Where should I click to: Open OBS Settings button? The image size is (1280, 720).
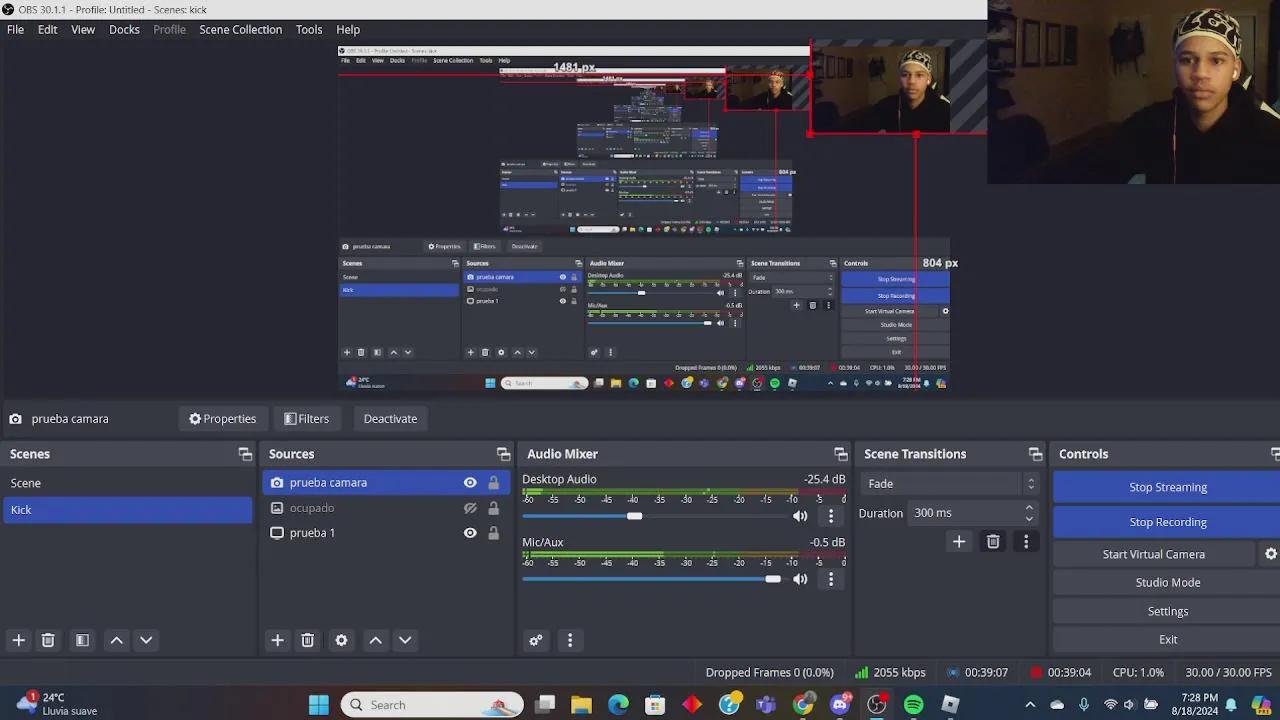(x=1167, y=611)
